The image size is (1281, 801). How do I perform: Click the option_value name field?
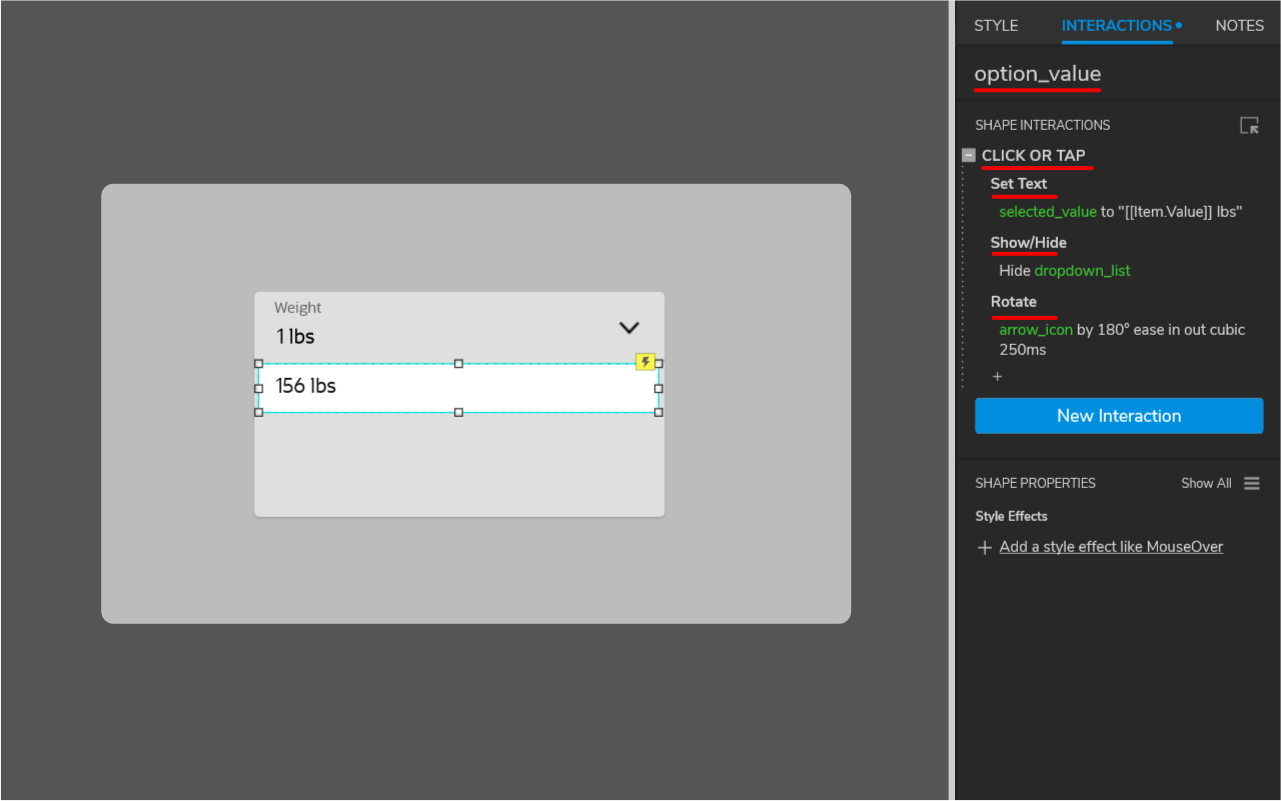click(x=1038, y=73)
